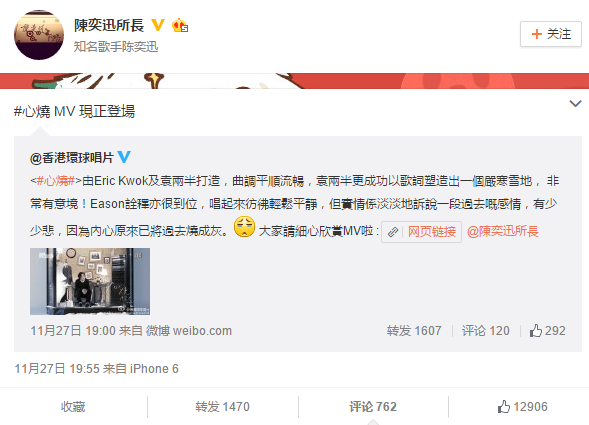Open the @陳奕迅所長 mention link
Viewport: 589px width, 425px height.
503,231
